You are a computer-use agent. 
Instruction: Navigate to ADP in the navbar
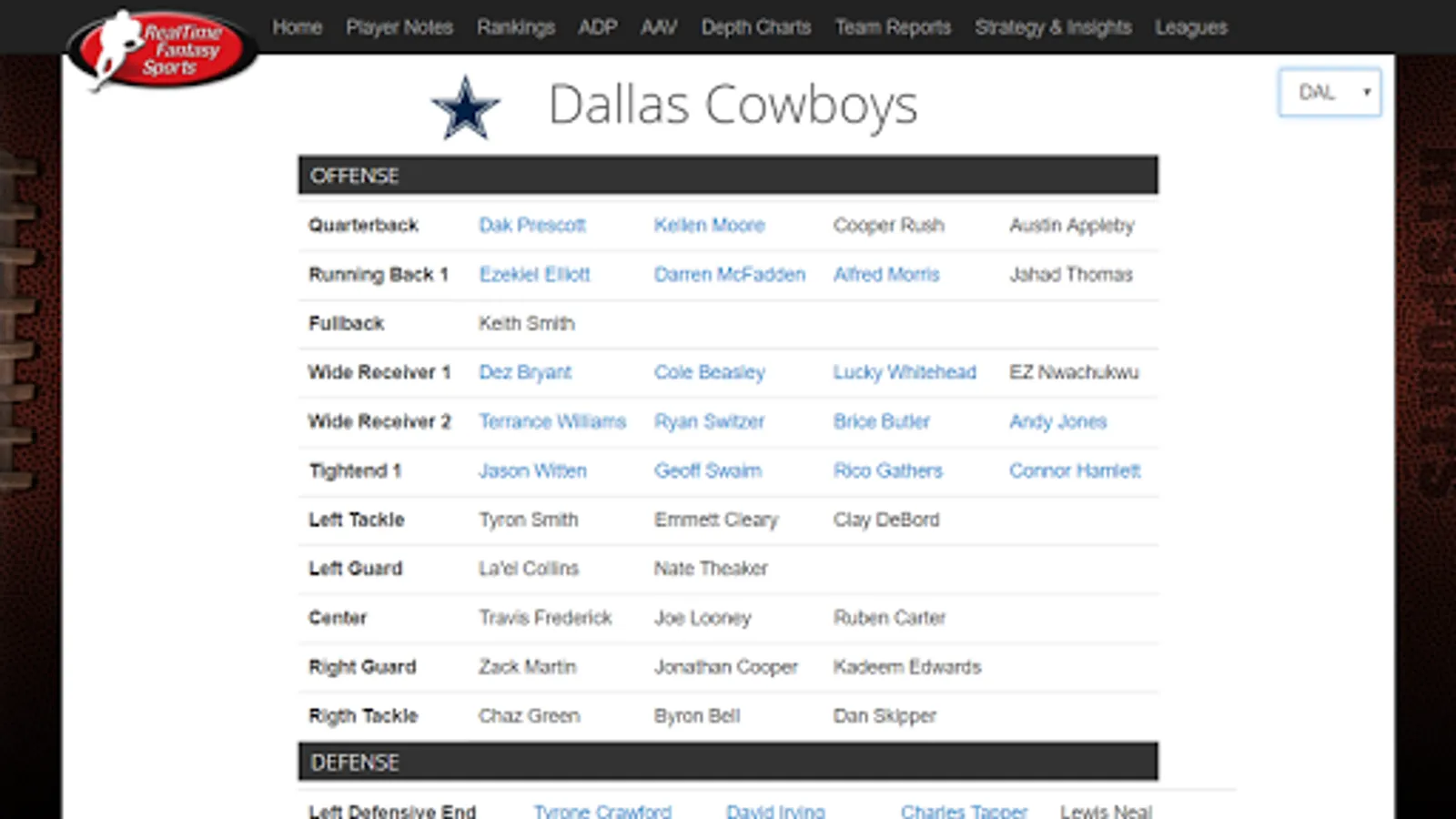(598, 27)
